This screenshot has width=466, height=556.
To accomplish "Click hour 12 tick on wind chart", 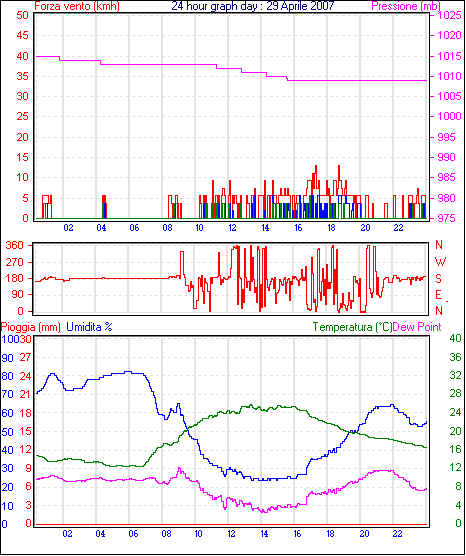I will [232, 228].
